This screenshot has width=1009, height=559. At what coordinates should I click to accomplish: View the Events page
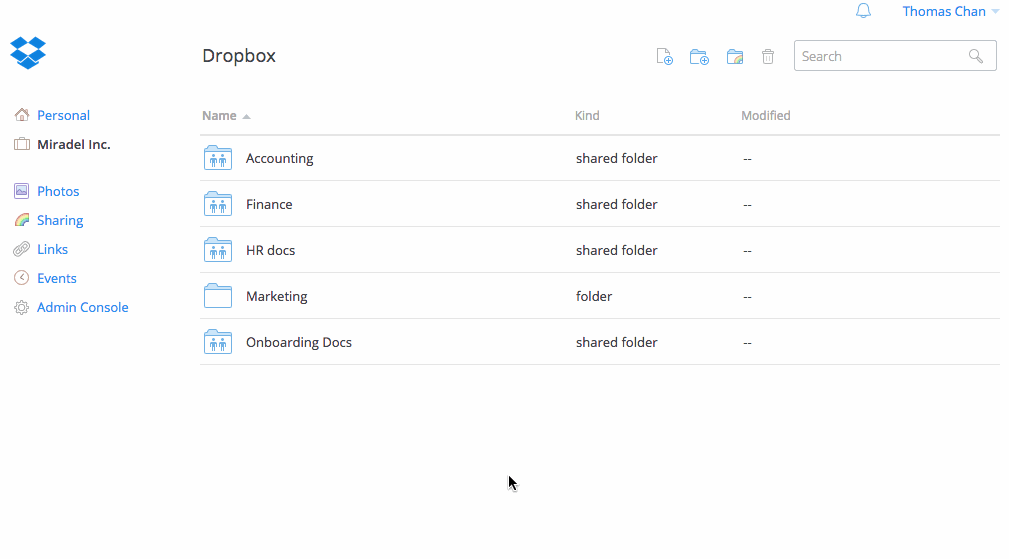pos(57,278)
